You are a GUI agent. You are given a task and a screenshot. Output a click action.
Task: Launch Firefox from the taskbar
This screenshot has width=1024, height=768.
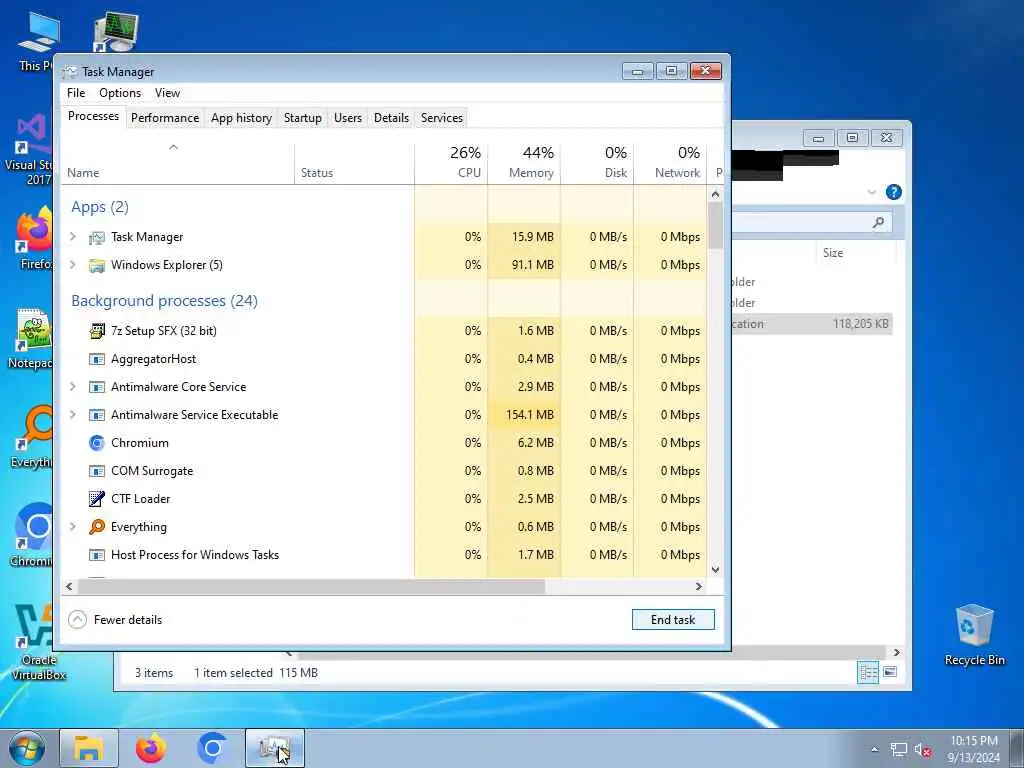(x=151, y=748)
